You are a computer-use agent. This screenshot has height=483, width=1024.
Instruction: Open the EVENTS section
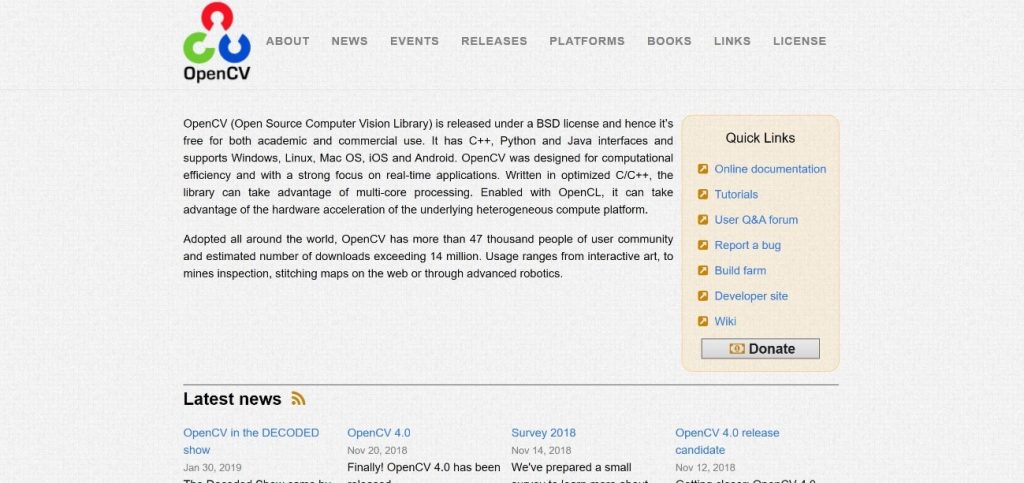(415, 41)
